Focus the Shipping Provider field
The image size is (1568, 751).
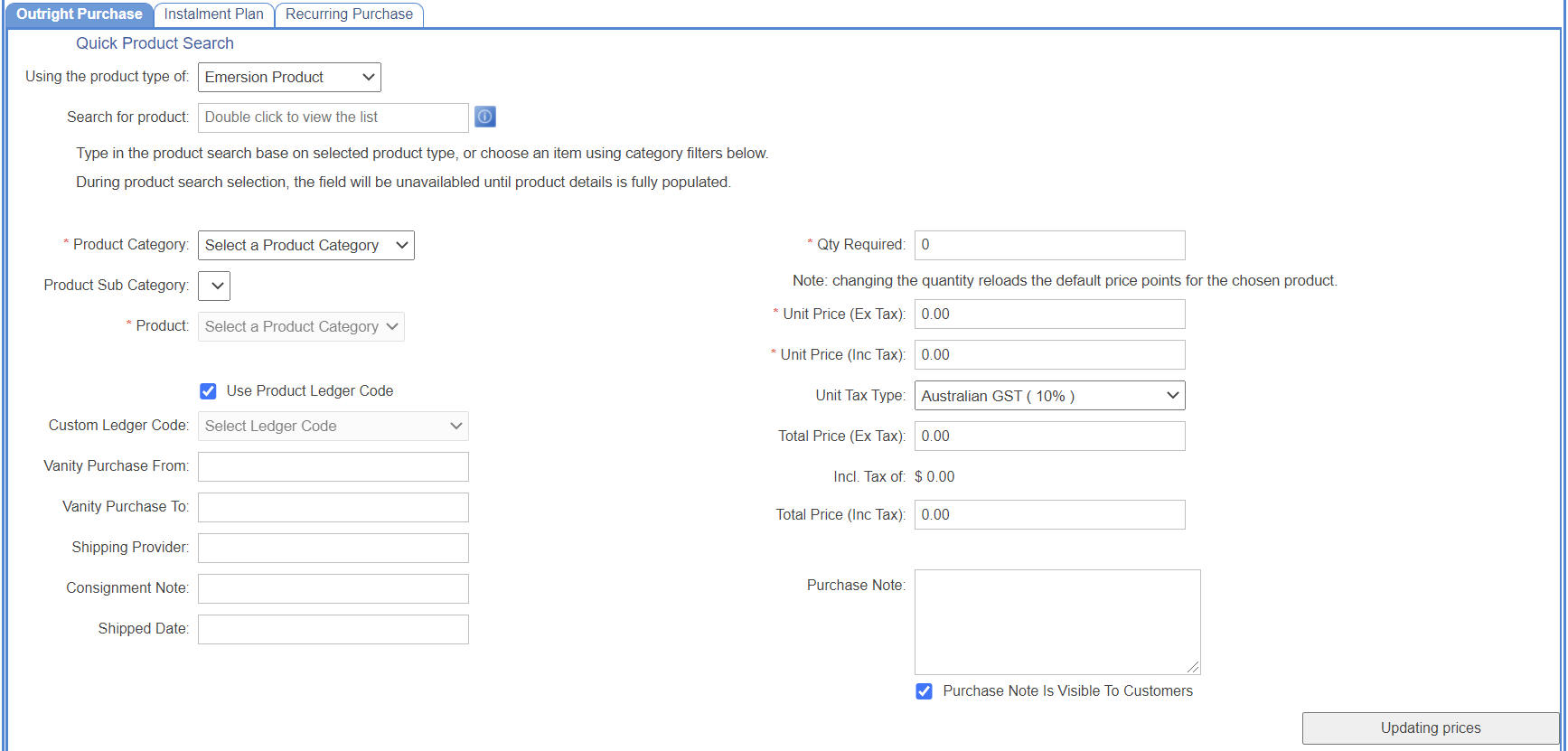coord(333,549)
